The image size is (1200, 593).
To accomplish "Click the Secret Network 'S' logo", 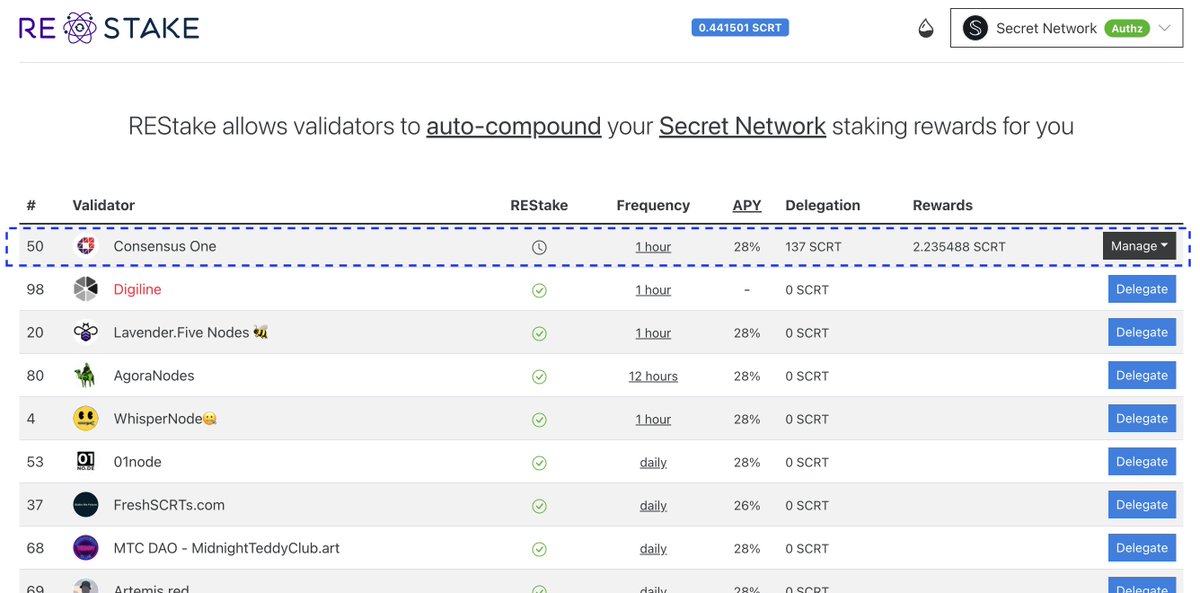I will pos(975,28).
